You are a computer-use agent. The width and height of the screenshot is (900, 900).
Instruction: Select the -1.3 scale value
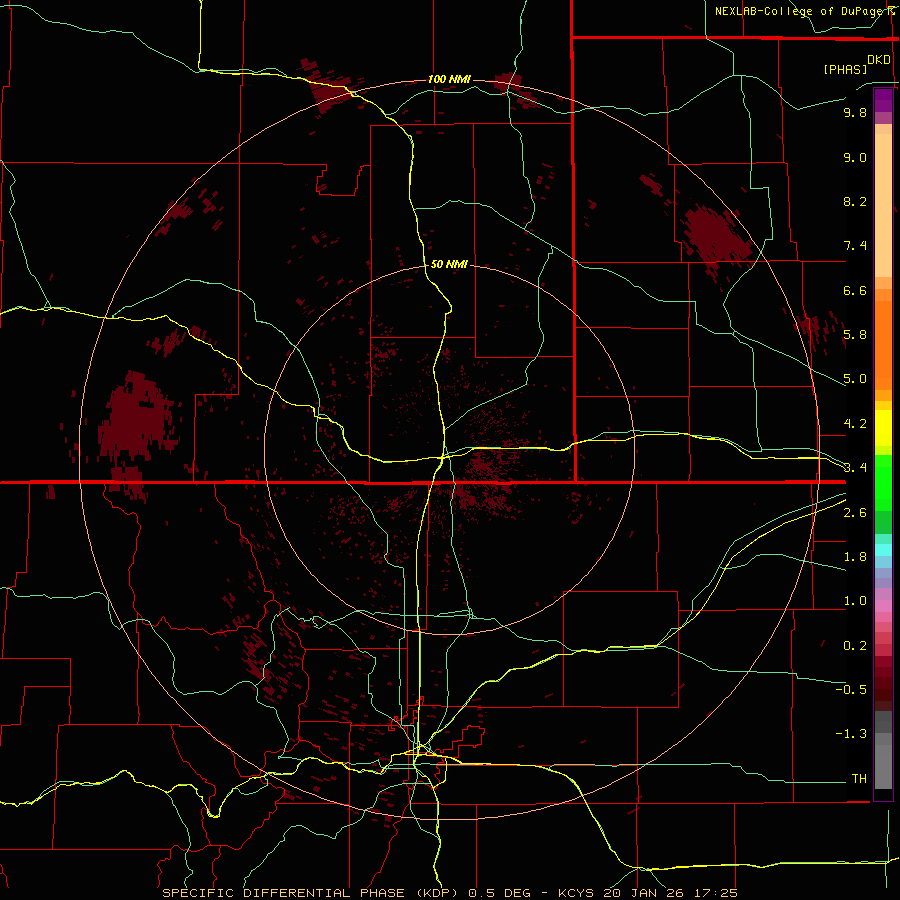tap(851, 734)
